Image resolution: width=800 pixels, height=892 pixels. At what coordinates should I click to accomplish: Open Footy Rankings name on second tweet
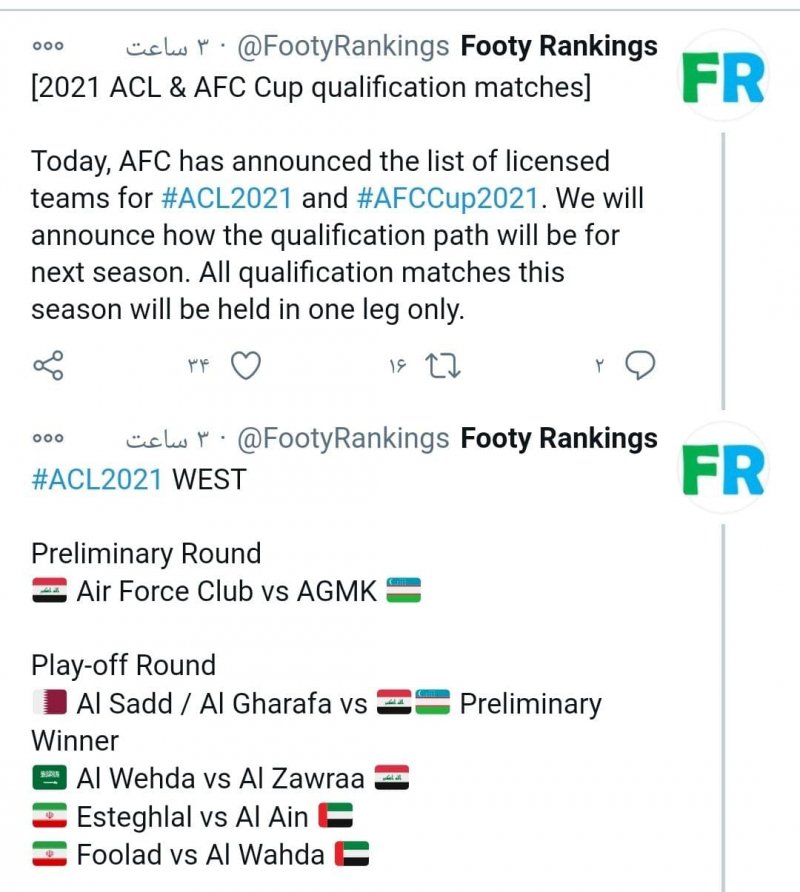[558, 438]
